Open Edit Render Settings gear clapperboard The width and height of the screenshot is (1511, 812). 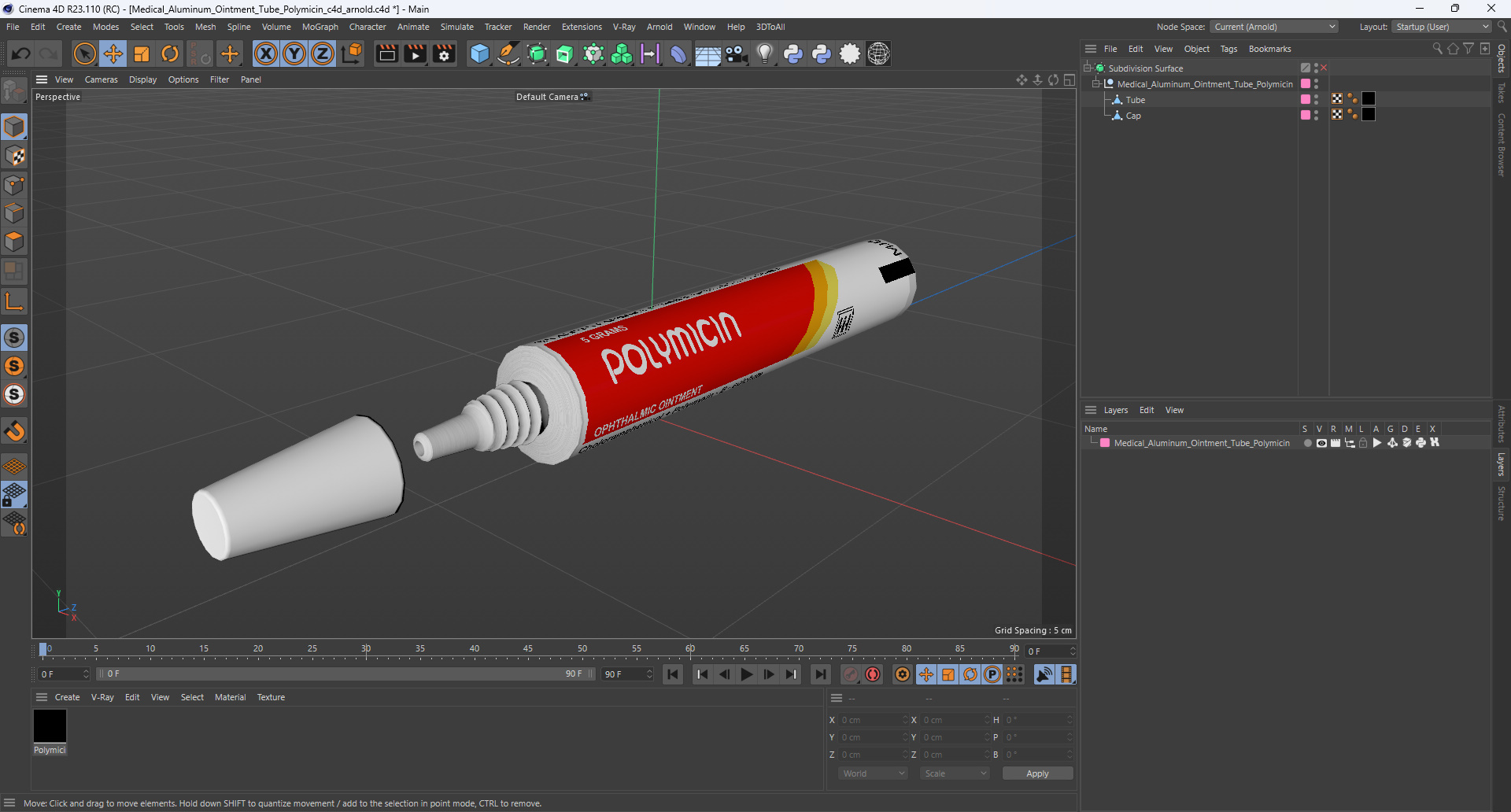pyautogui.click(x=444, y=54)
